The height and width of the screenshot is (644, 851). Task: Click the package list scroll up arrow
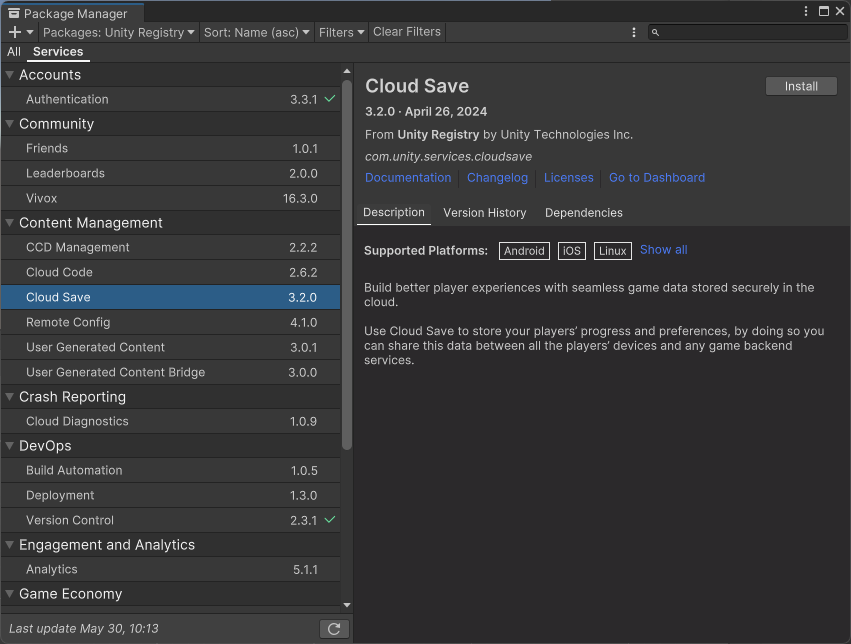347,71
